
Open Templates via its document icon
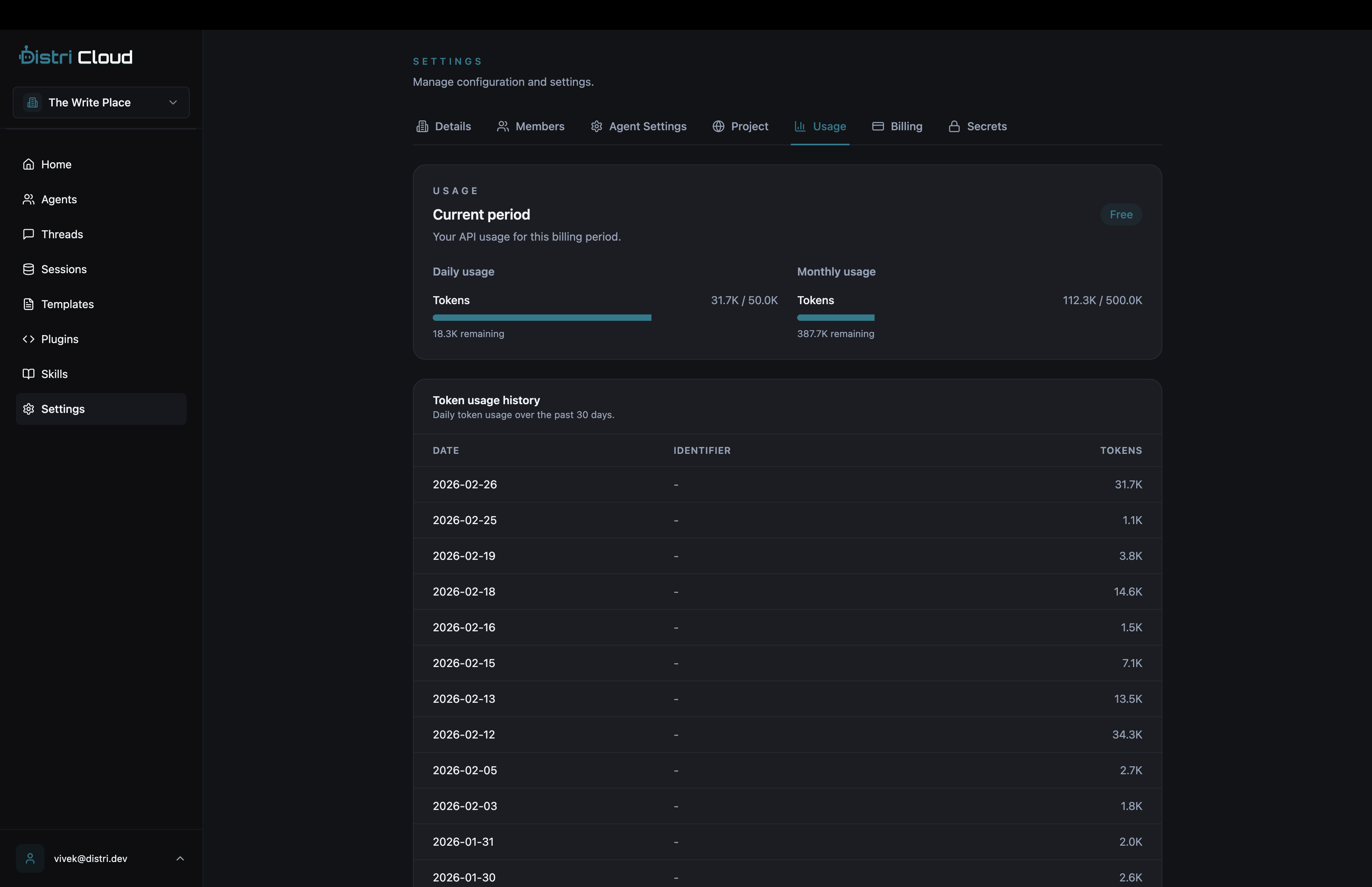[x=29, y=304]
